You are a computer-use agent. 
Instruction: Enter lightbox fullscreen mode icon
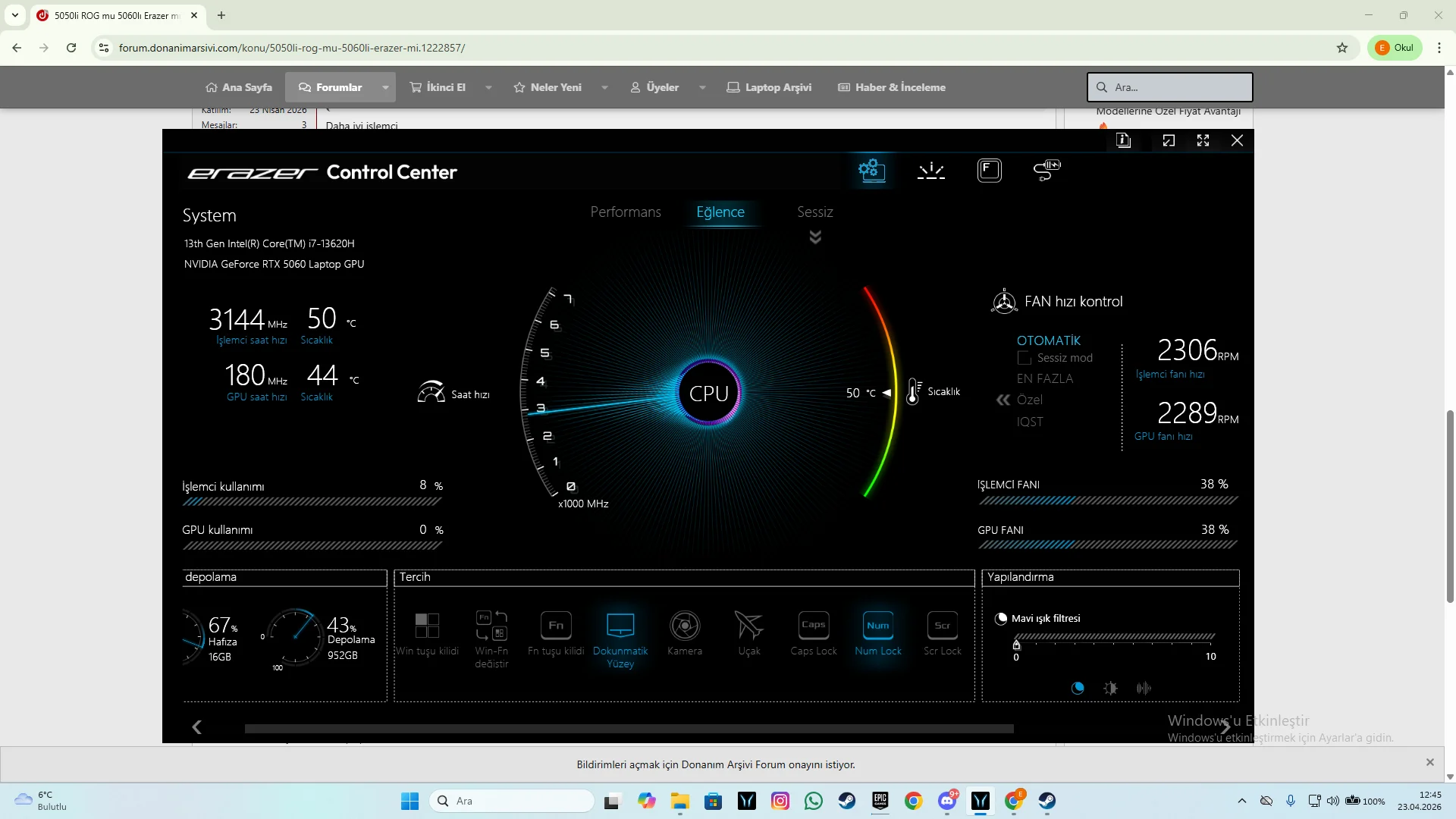1203,140
